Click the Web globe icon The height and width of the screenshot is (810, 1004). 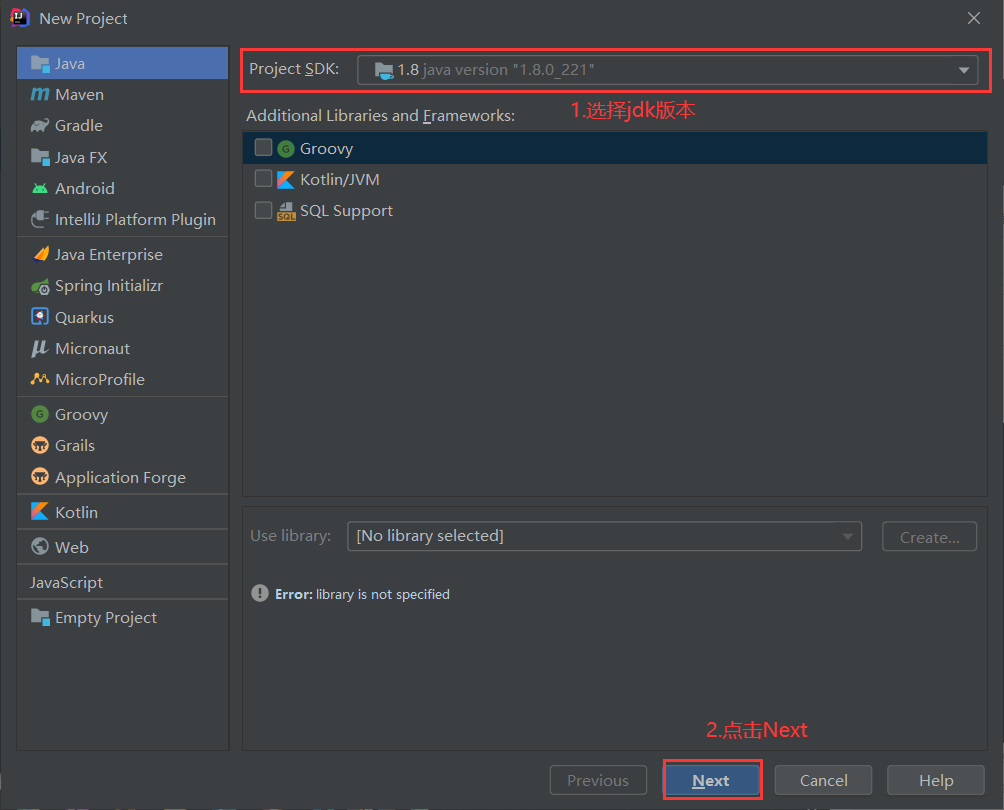(40, 546)
